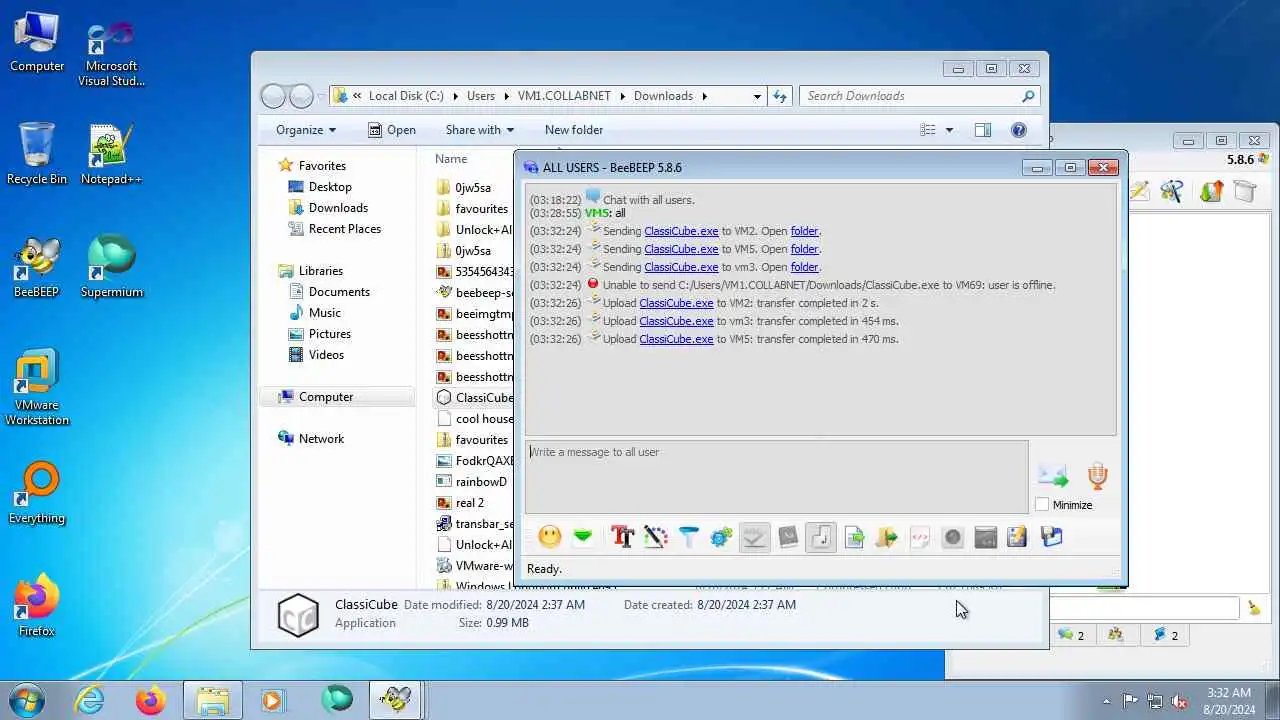Click the send message arrow button
The height and width of the screenshot is (720, 1280).
click(x=1053, y=476)
